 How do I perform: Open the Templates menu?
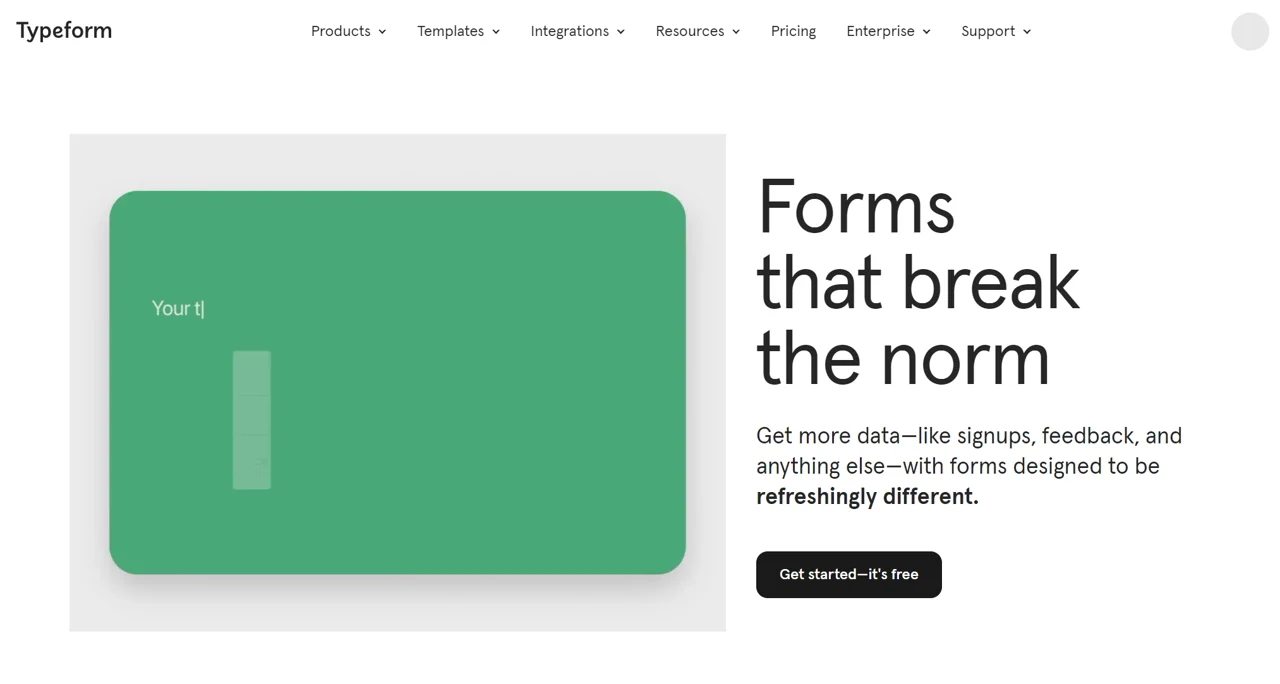click(458, 31)
